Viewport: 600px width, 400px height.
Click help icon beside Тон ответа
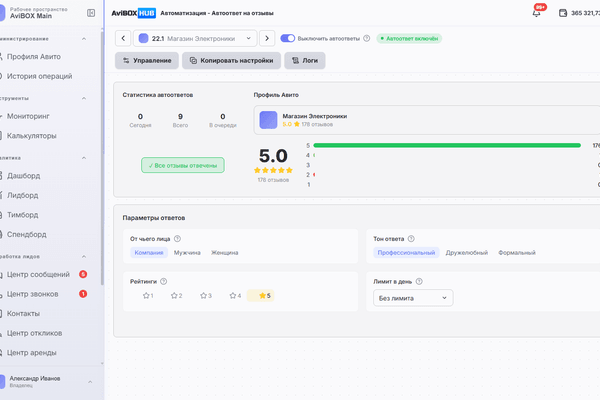[411, 238]
